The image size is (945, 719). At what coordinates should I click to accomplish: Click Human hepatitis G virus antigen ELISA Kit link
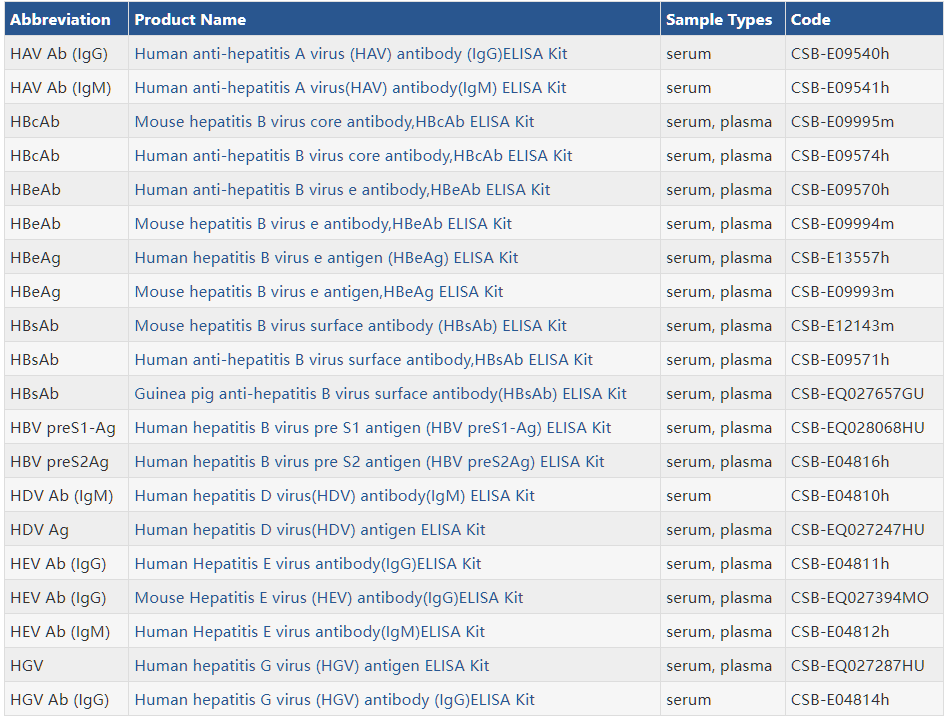312,666
